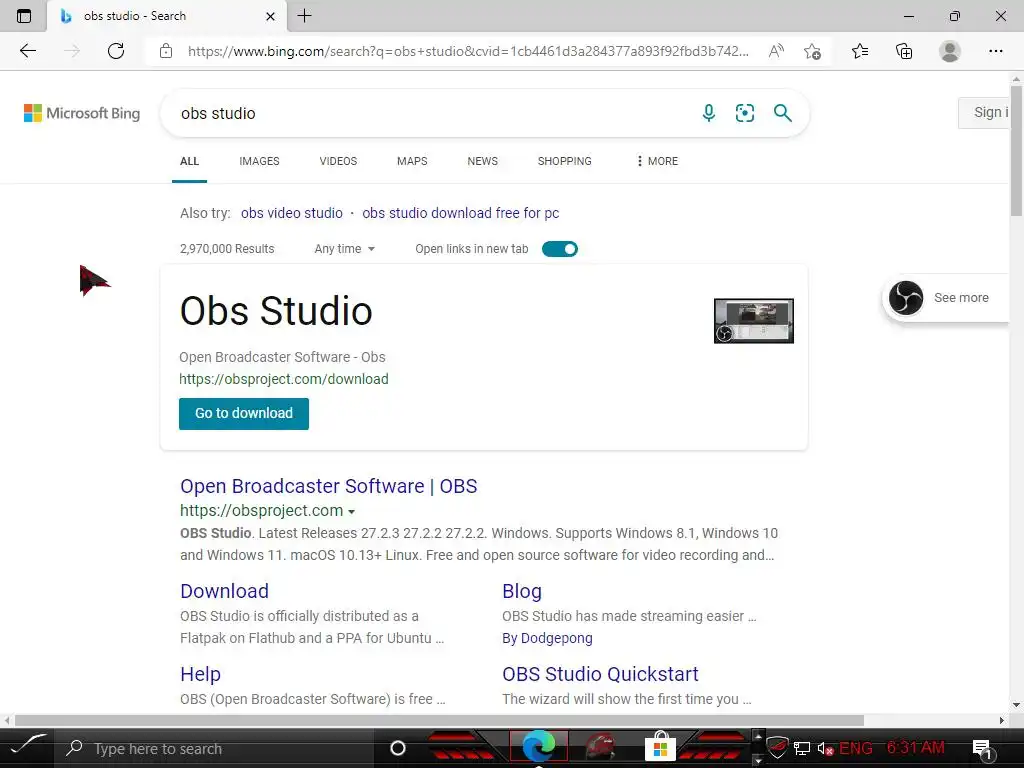Click the Bing magnifier search button

click(x=782, y=113)
